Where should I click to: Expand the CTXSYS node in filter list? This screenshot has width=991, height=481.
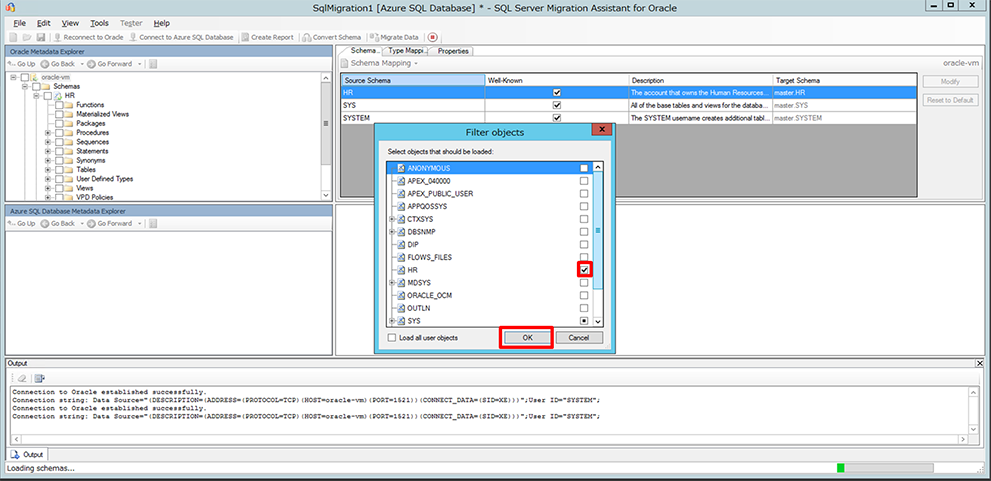[392, 219]
